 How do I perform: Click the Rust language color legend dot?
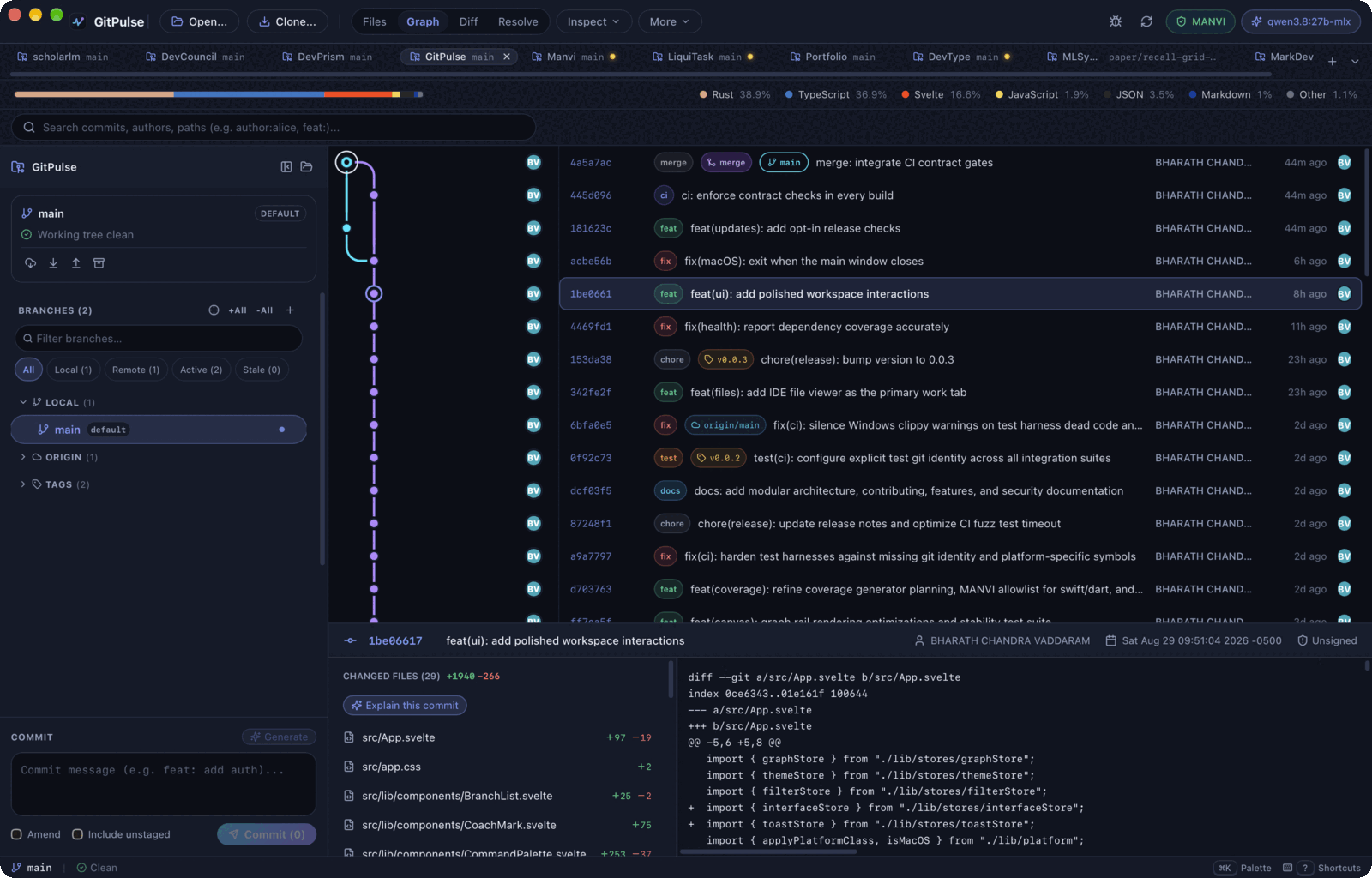pos(703,94)
